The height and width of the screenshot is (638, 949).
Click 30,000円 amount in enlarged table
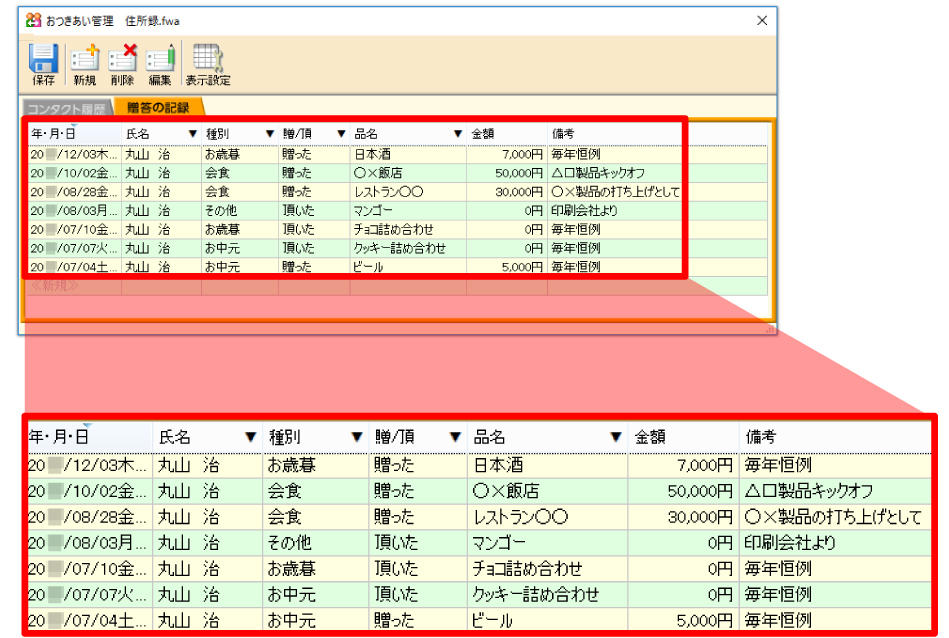[x=700, y=517]
